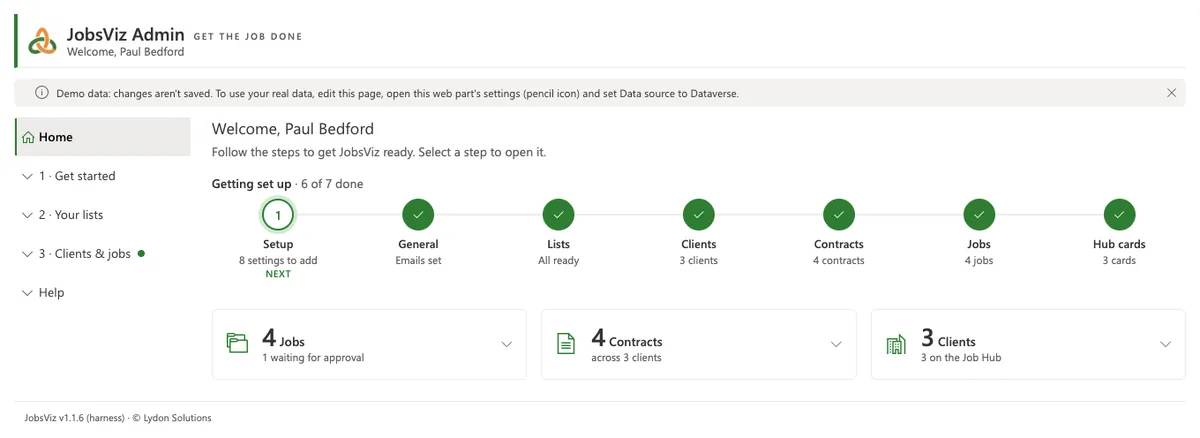Expand the Help section chevron
Image resolution: width=1200 pixels, height=438 pixels.
coord(27,293)
